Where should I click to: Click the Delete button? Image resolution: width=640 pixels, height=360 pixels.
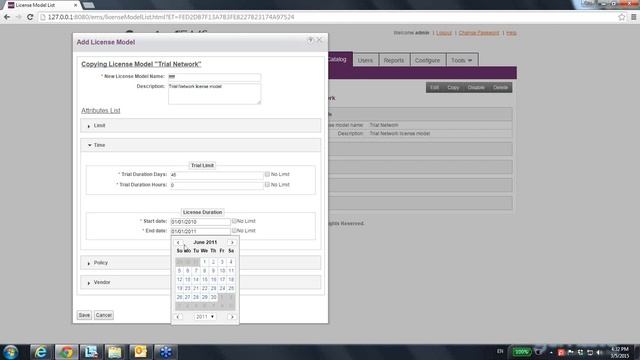click(x=500, y=87)
